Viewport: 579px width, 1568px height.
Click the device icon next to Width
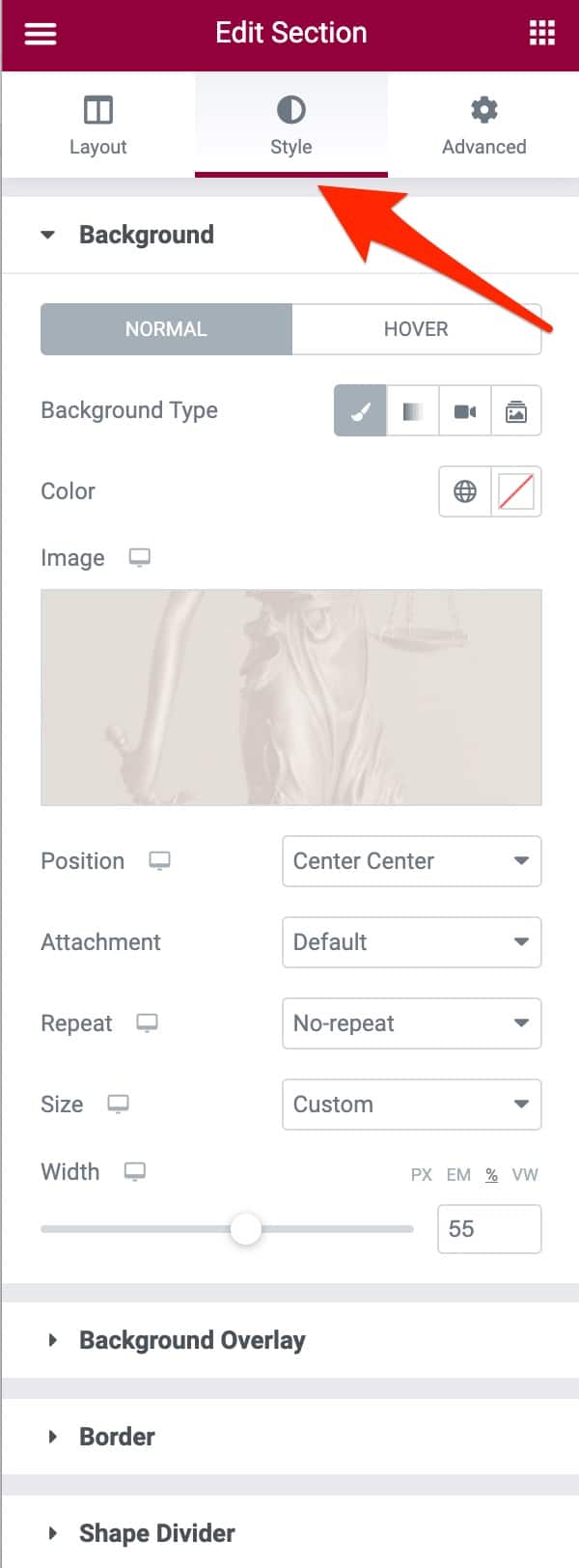point(134,1172)
